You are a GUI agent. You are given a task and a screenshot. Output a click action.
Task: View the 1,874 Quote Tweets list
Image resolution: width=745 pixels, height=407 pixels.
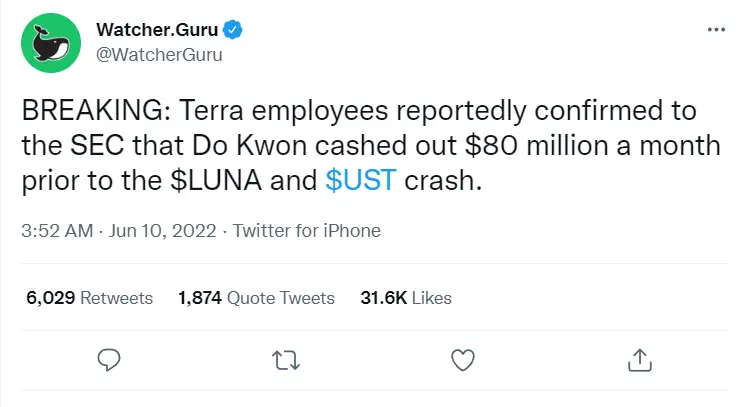pos(256,298)
